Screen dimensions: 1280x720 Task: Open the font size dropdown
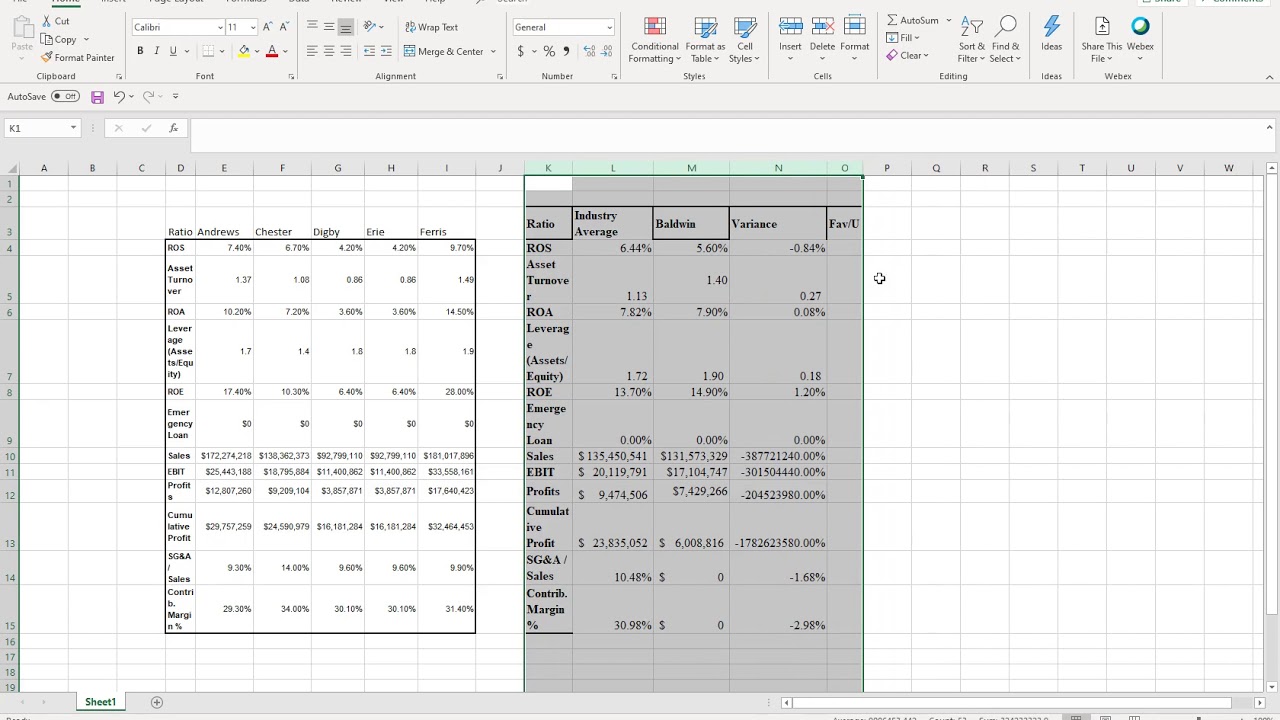pyautogui.click(x=253, y=27)
